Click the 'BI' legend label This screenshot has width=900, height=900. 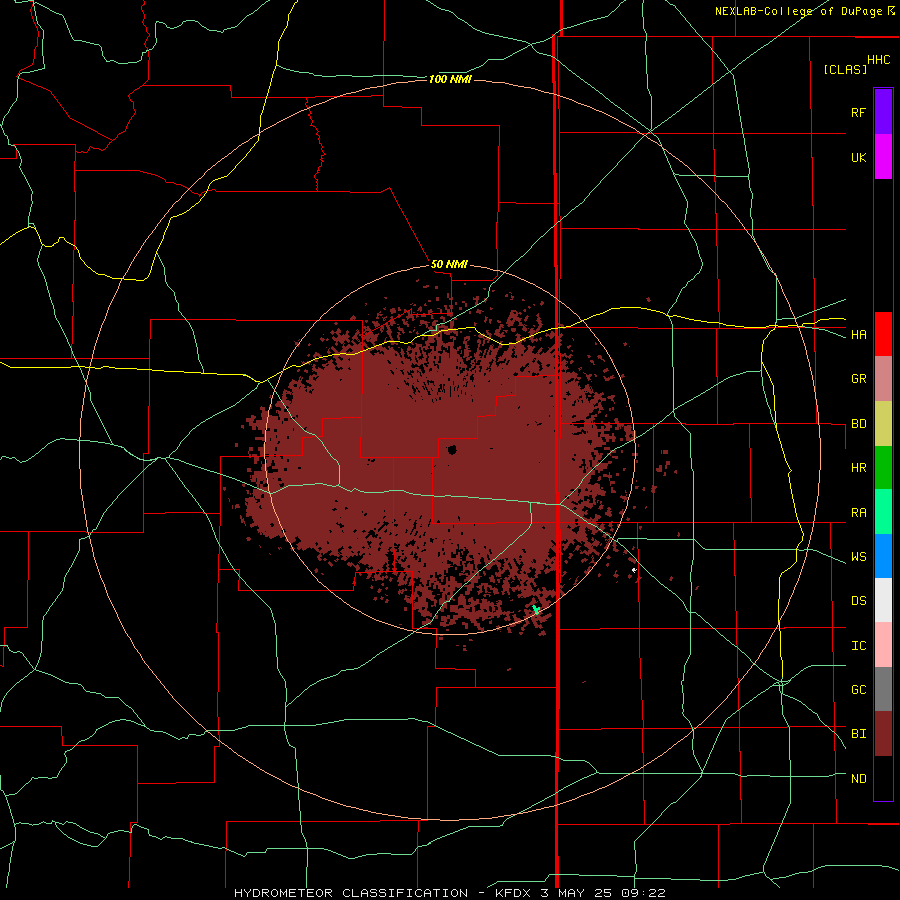pyautogui.click(x=858, y=734)
